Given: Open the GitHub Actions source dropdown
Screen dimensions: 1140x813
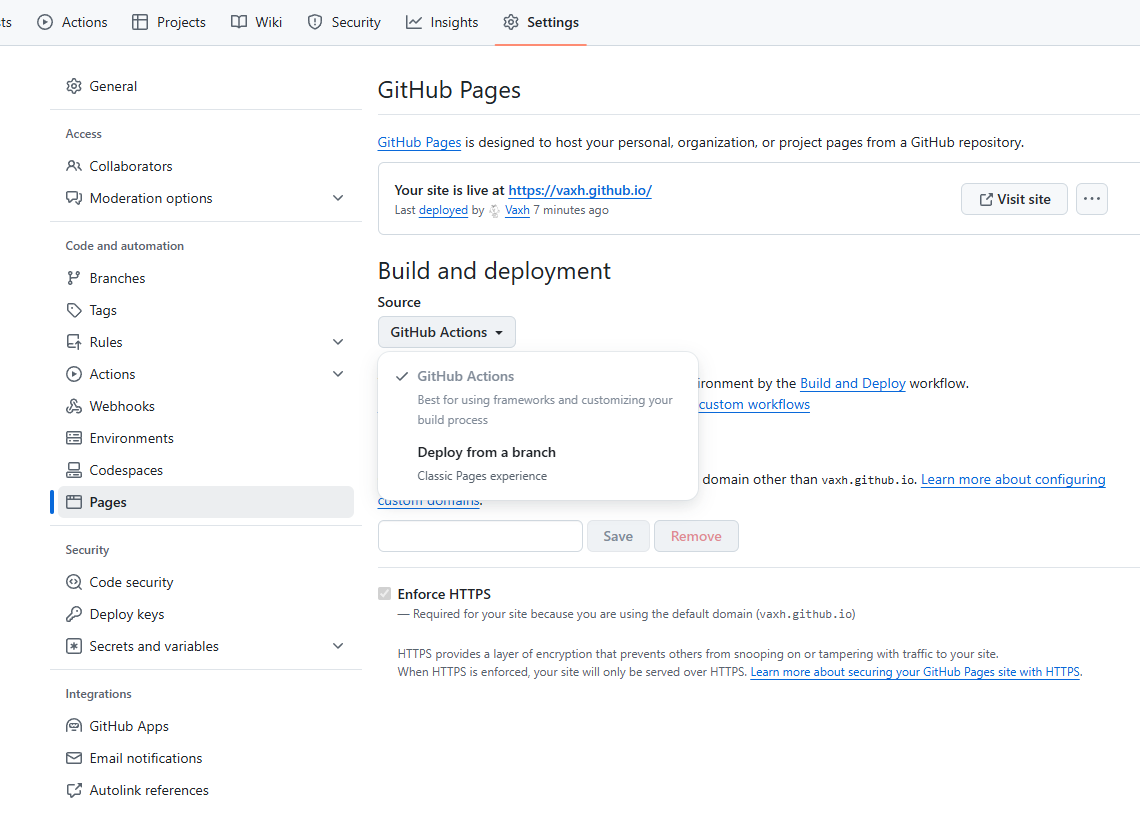Looking at the screenshot, I should click(x=446, y=332).
